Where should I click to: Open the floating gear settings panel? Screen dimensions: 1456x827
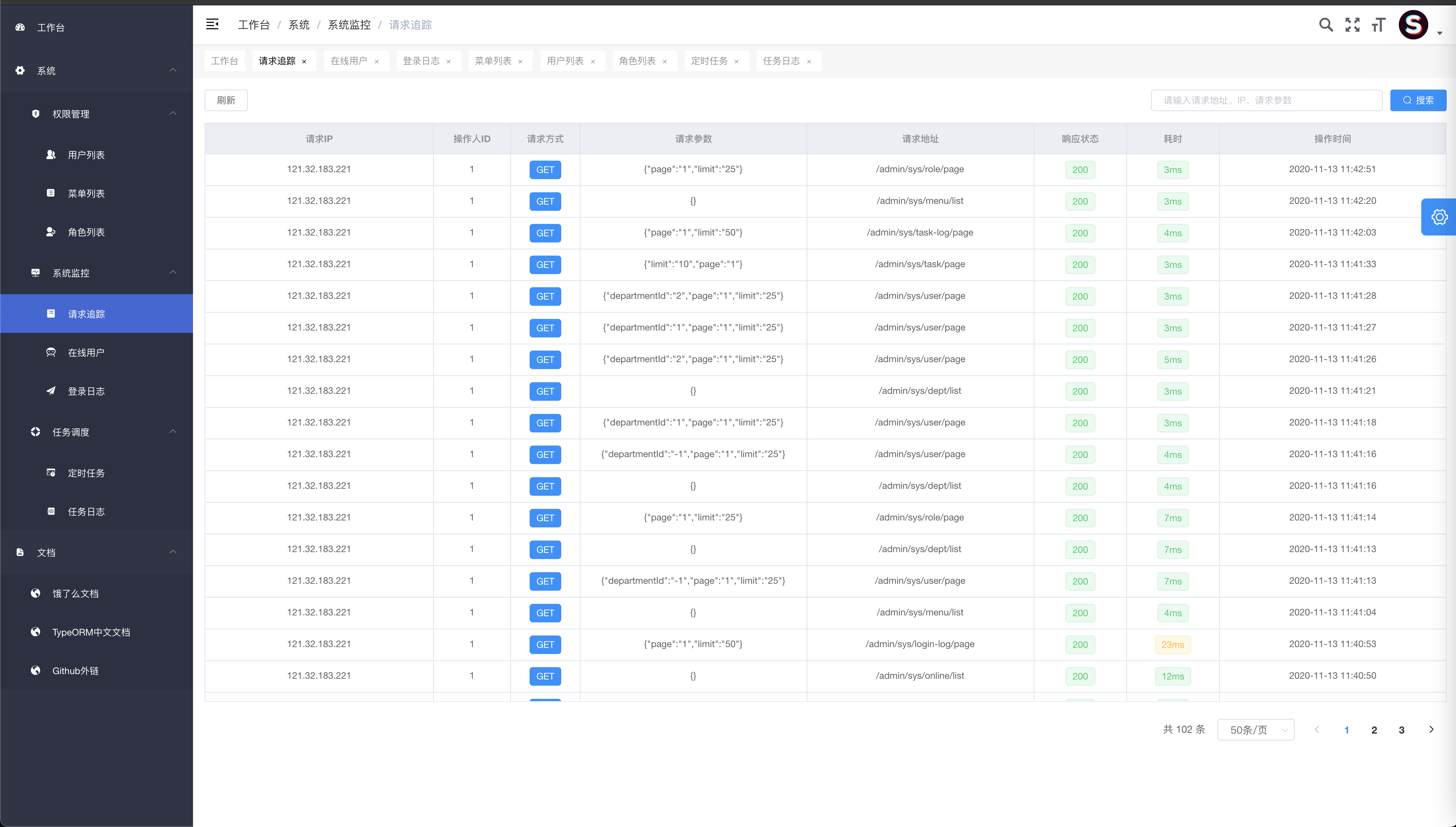tap(1439, 217)
